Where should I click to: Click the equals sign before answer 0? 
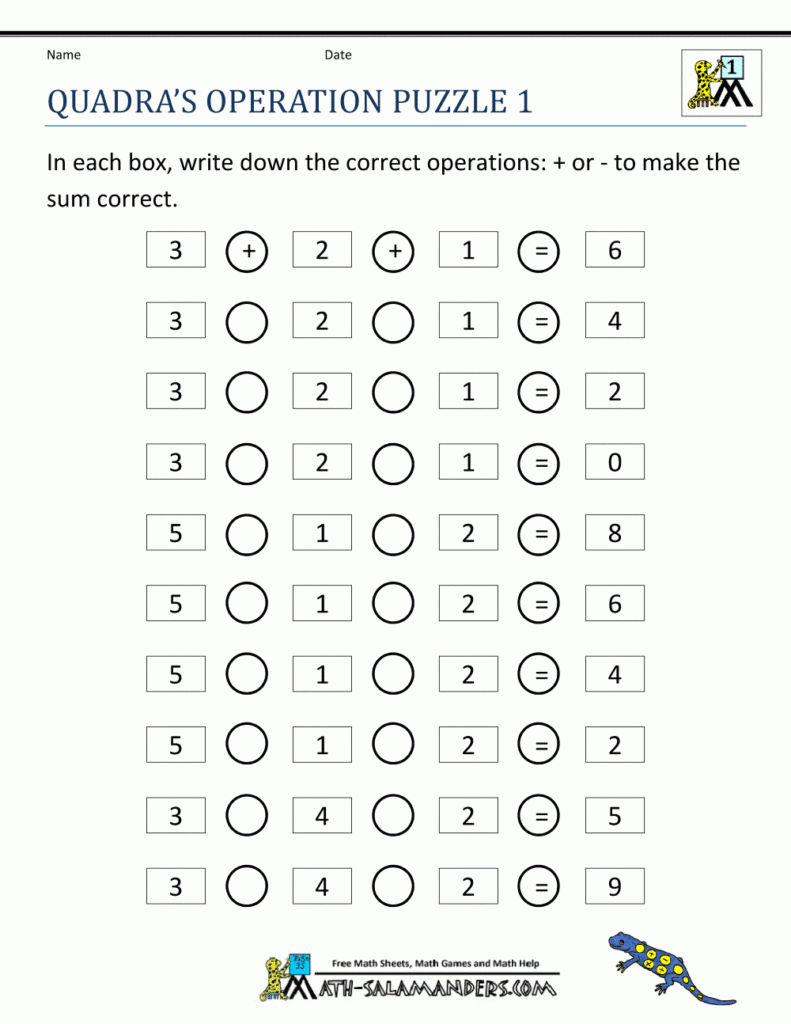pyautogui.click(x=540, y=462)
